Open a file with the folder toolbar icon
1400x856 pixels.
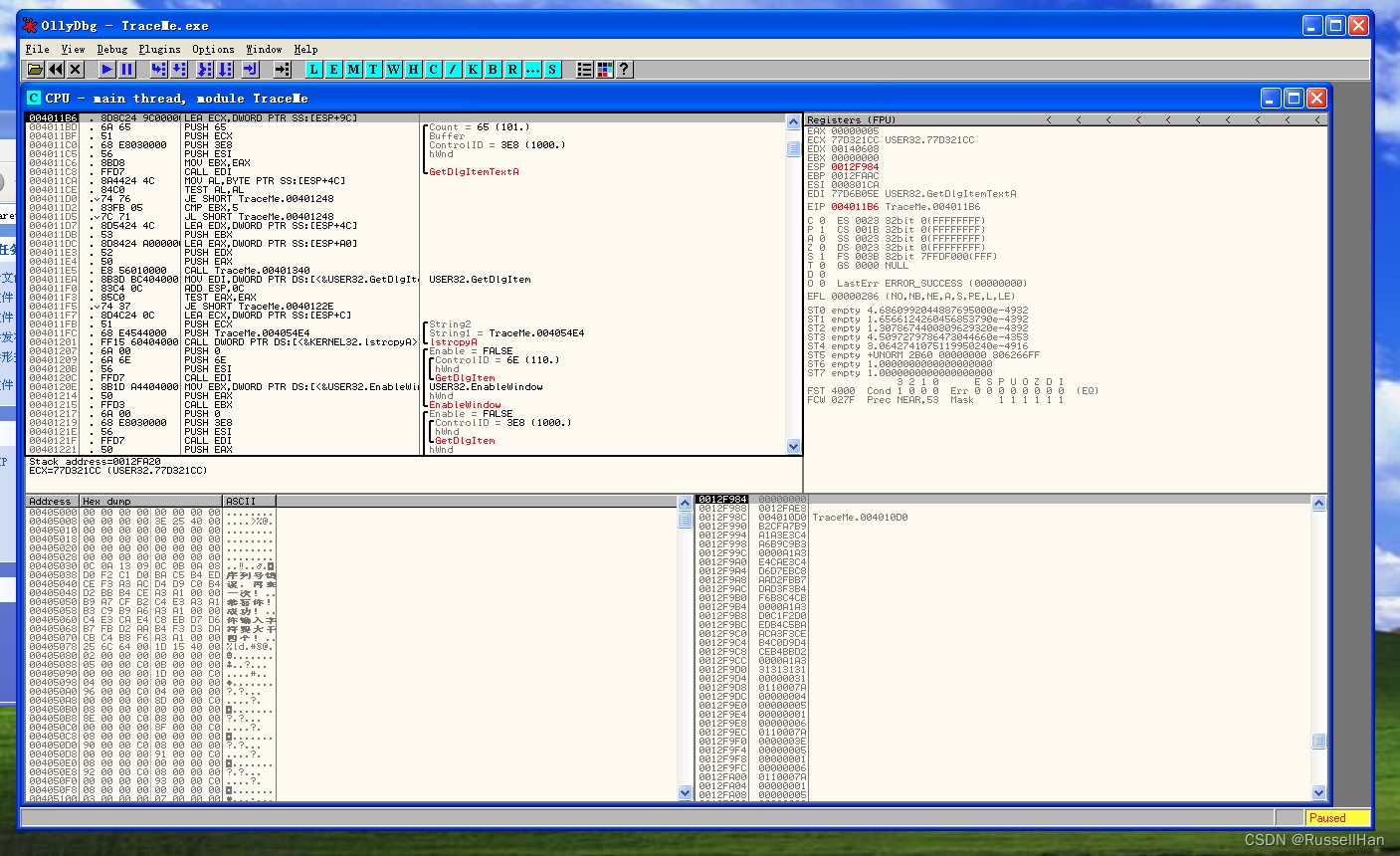[35, 69]
